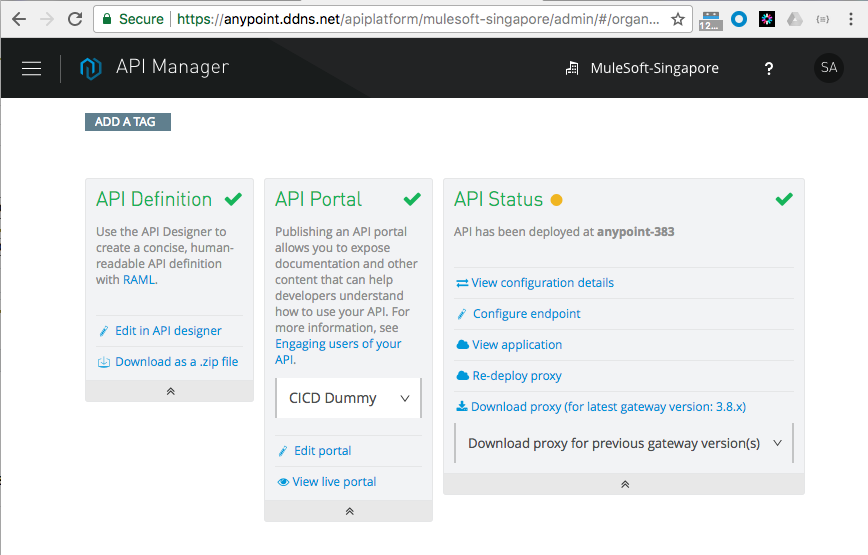Open the Chrome three-dot menu

(x=851, y=19)
